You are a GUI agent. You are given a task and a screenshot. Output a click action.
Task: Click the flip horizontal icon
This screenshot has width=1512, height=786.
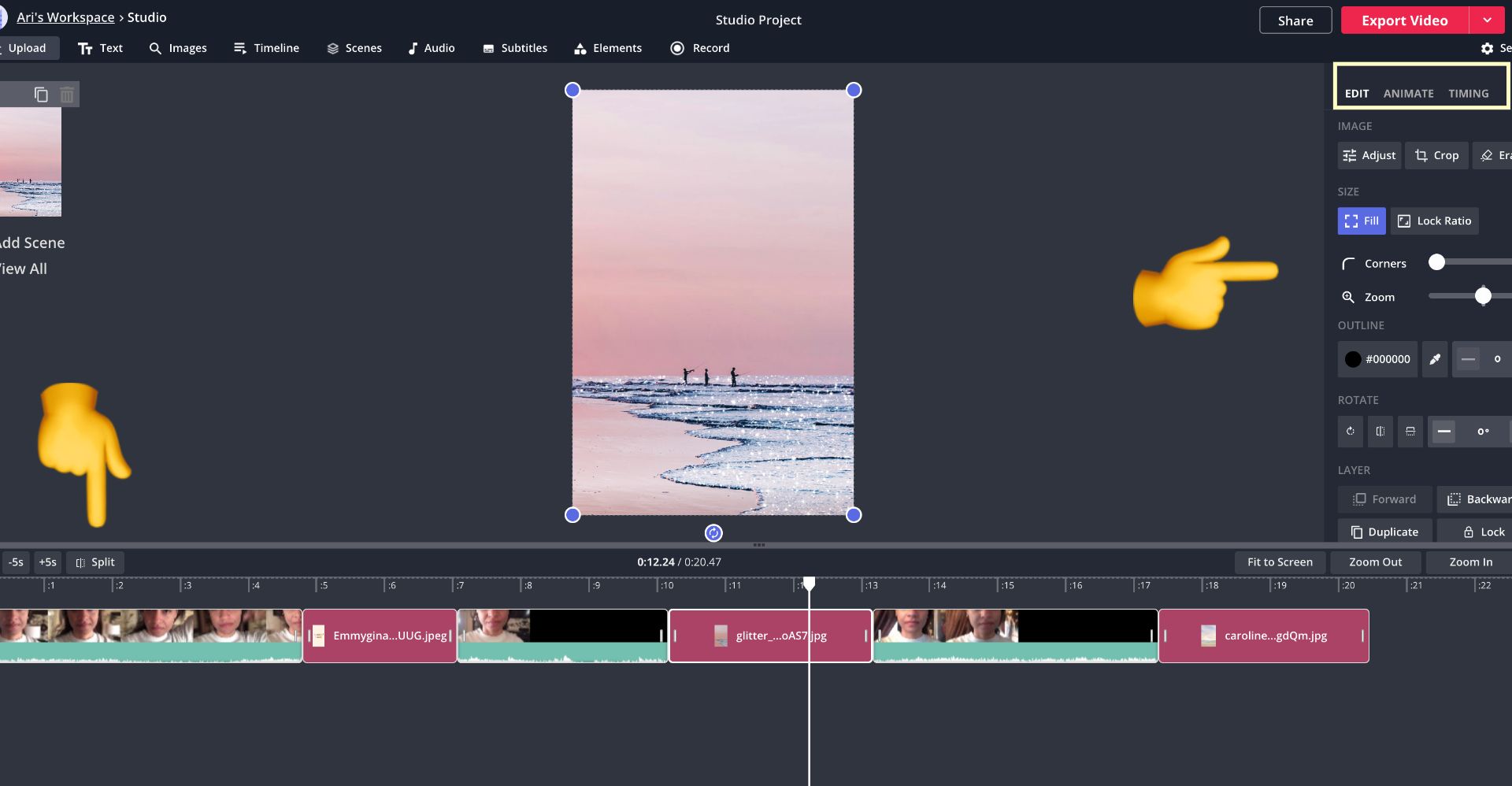tap(1380, 432)
